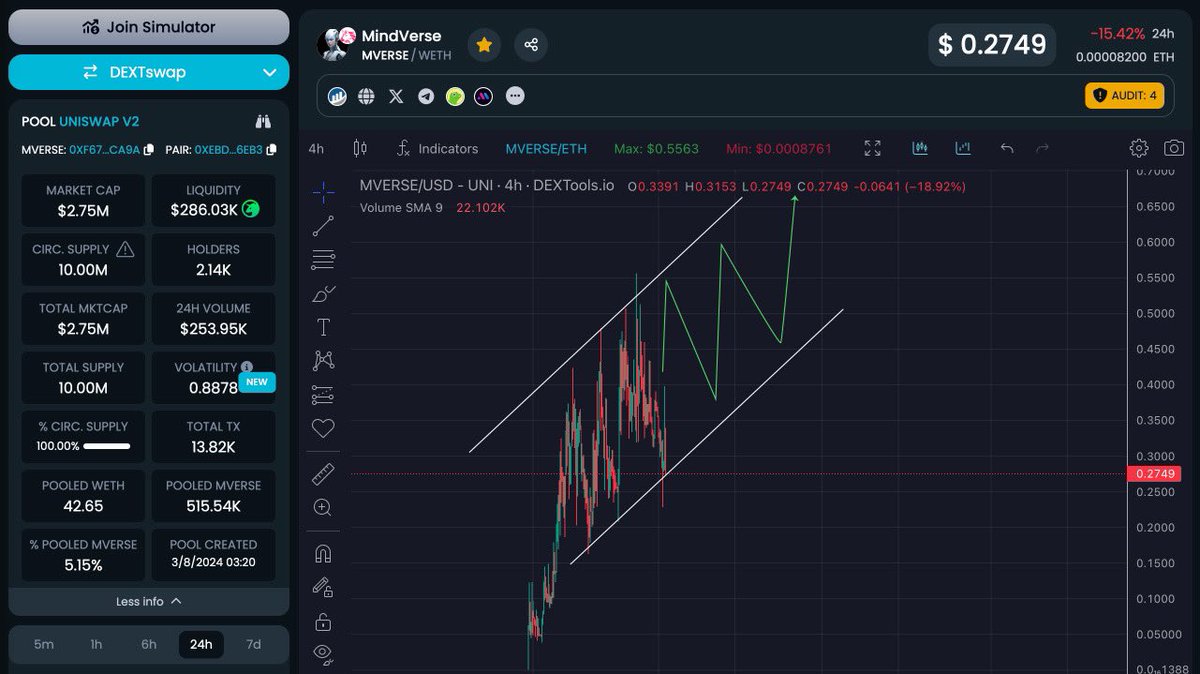Open the Indicators panel

click(437, 147)
